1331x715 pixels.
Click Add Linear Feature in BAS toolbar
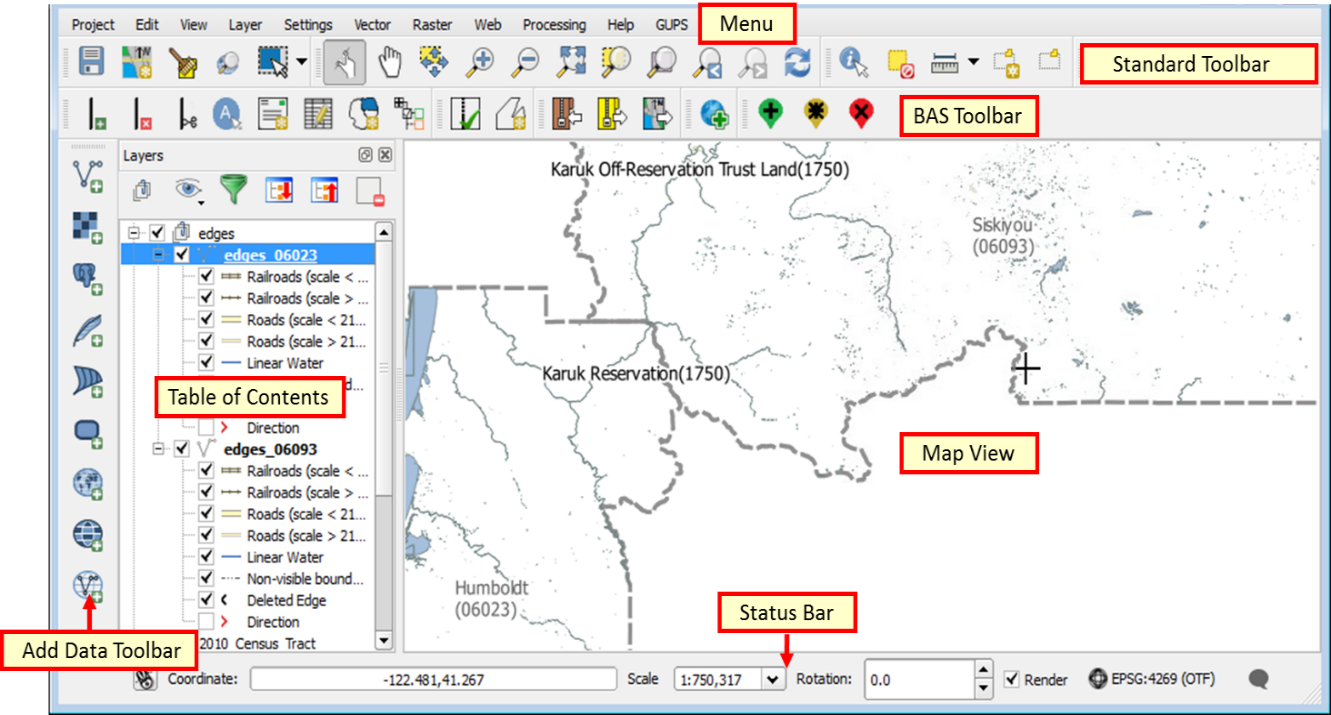click(x=95, y=114)
